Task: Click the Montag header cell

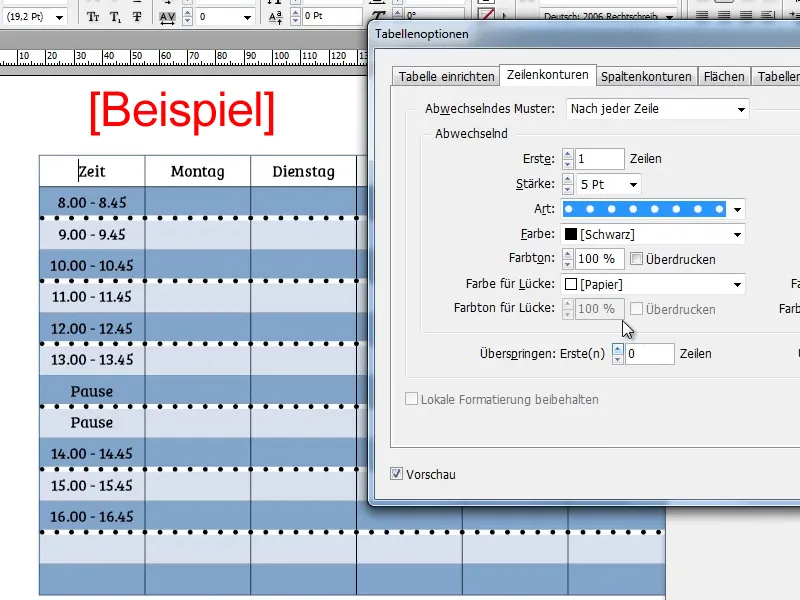Action: click(x=197, y=171)
